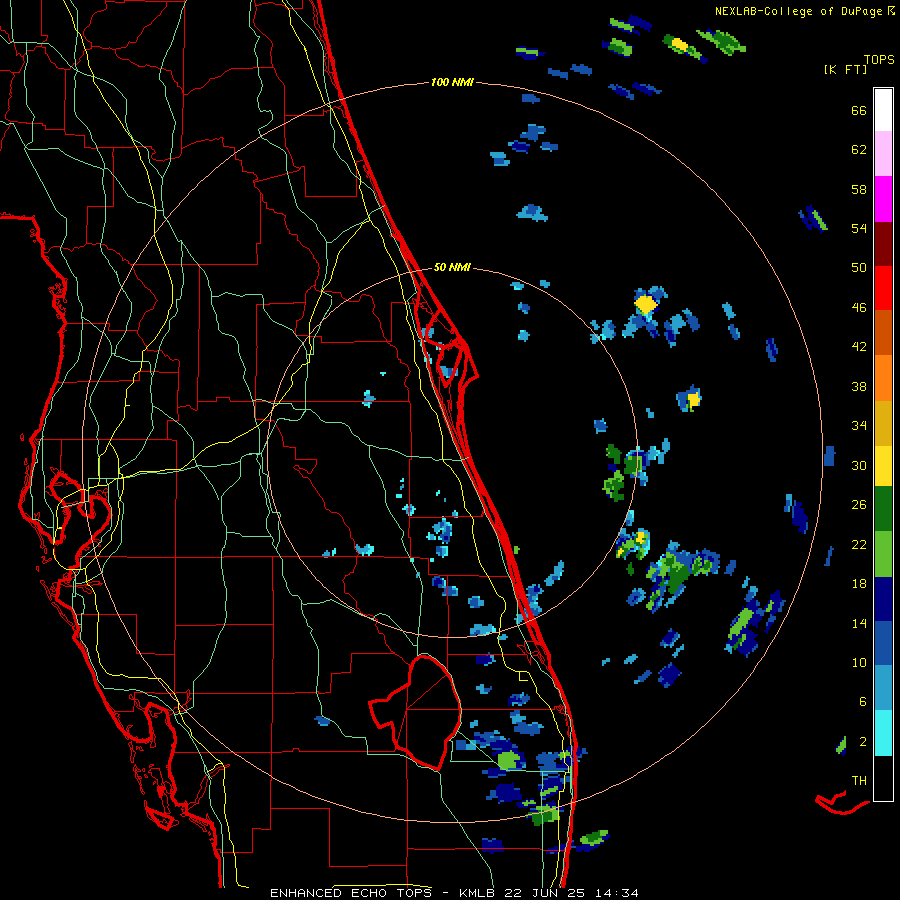Click the 18 value on the legend

tap(859, 584)
